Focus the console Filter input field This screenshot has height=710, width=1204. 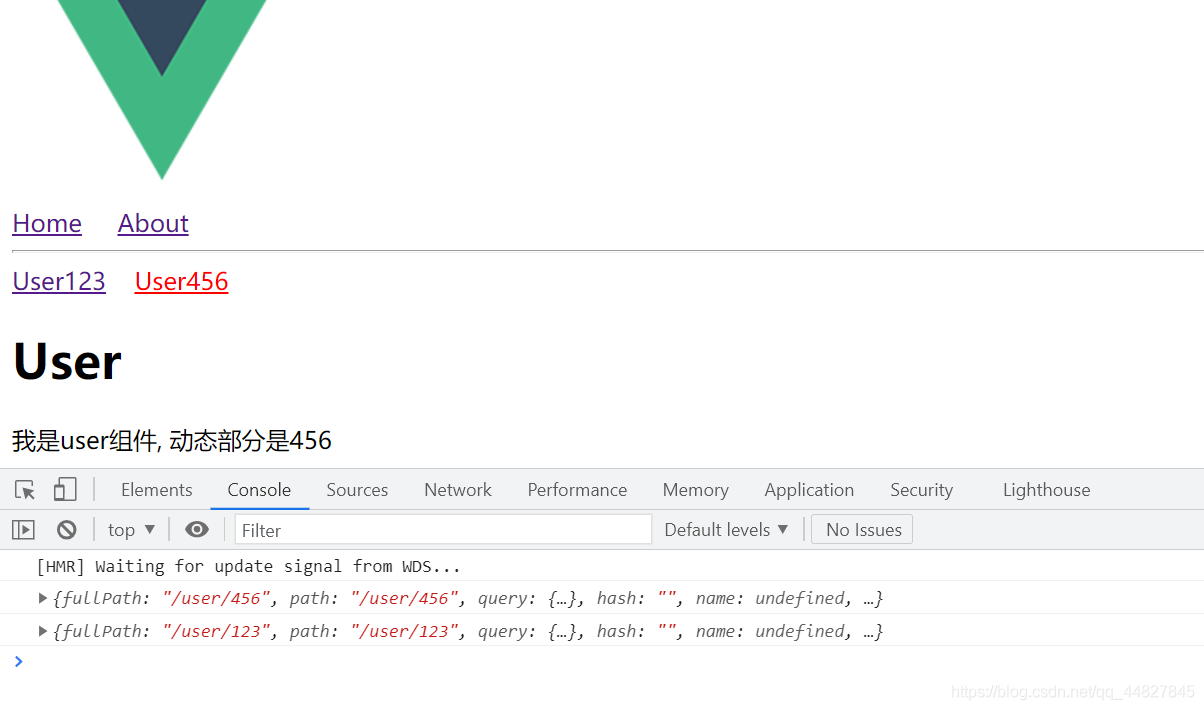[443, 530]
